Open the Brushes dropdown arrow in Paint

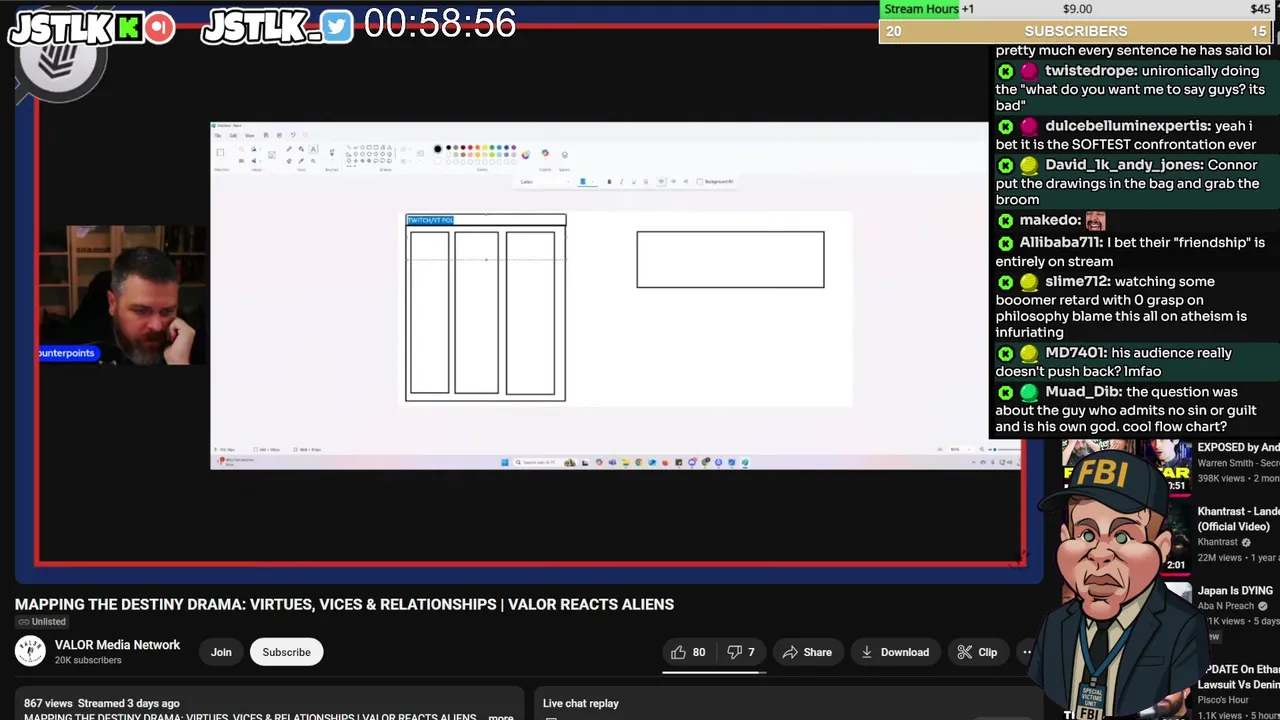(x=332, y=159)
